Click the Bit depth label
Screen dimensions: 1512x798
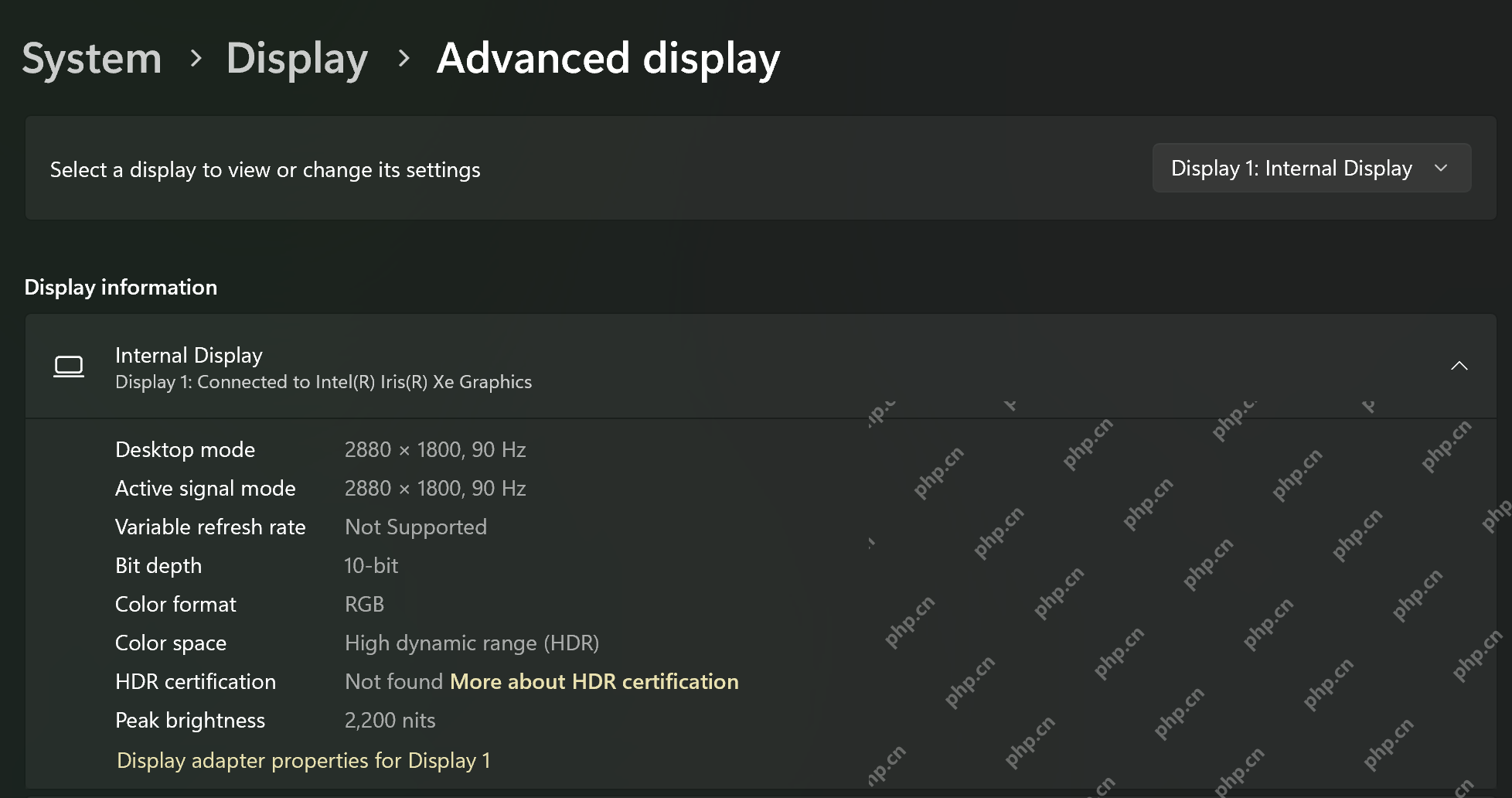coord(158,565)
